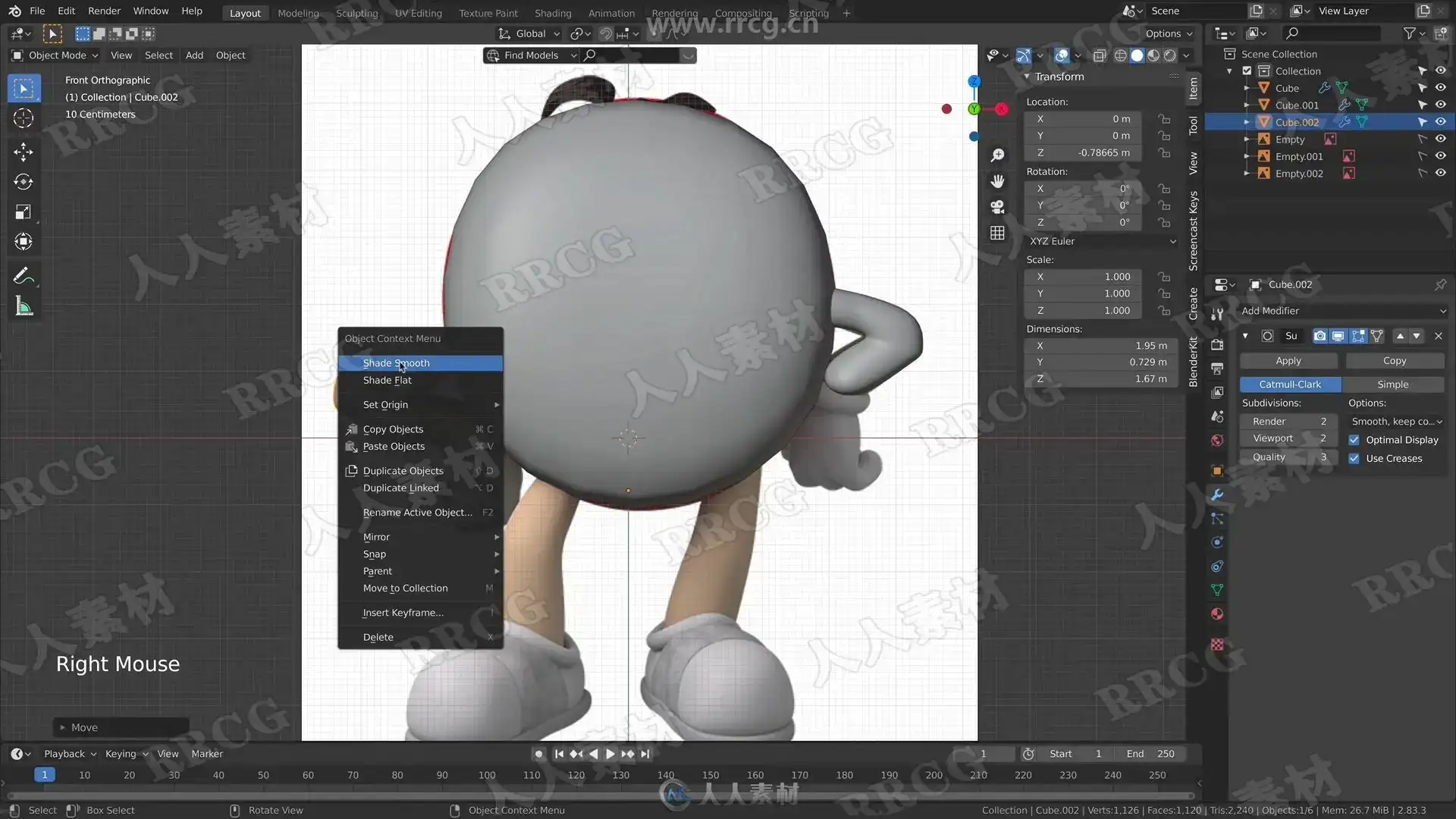Uncheck the Optimal Display checkbox
This screenshot has width=1456, height=819.
(x=1354, y=440)
